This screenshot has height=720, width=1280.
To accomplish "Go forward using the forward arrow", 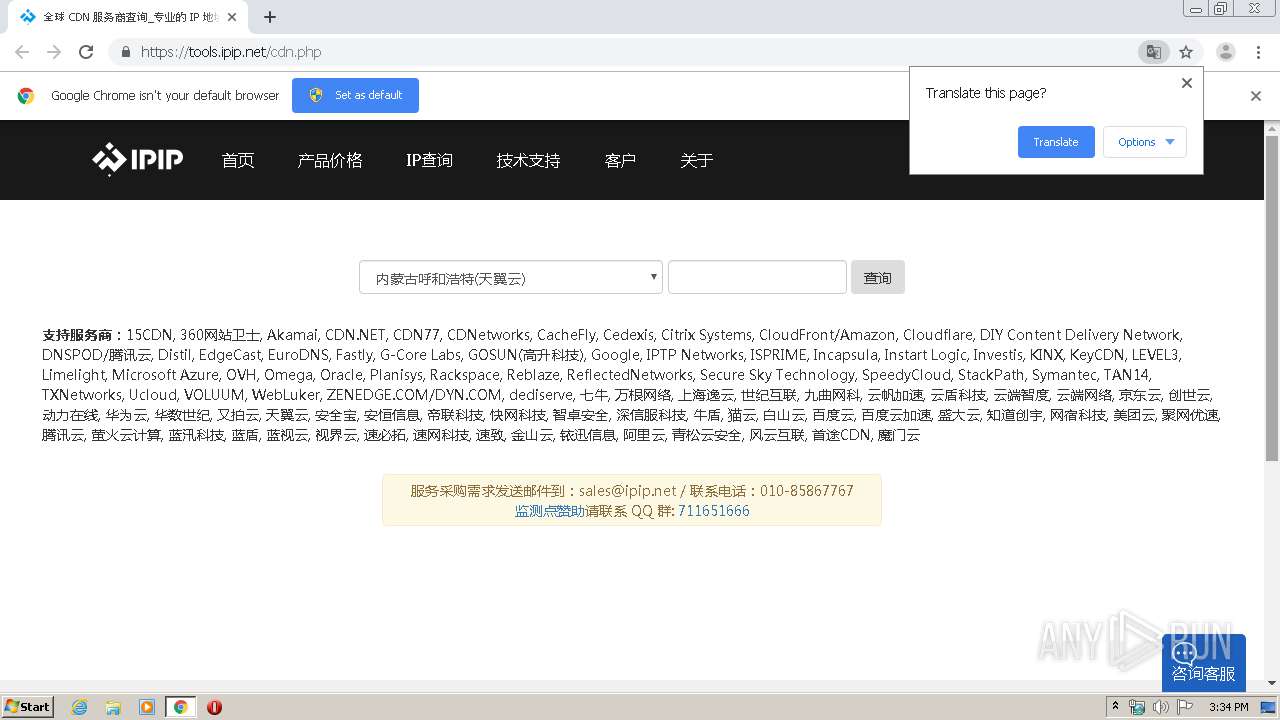I will 54,52.
